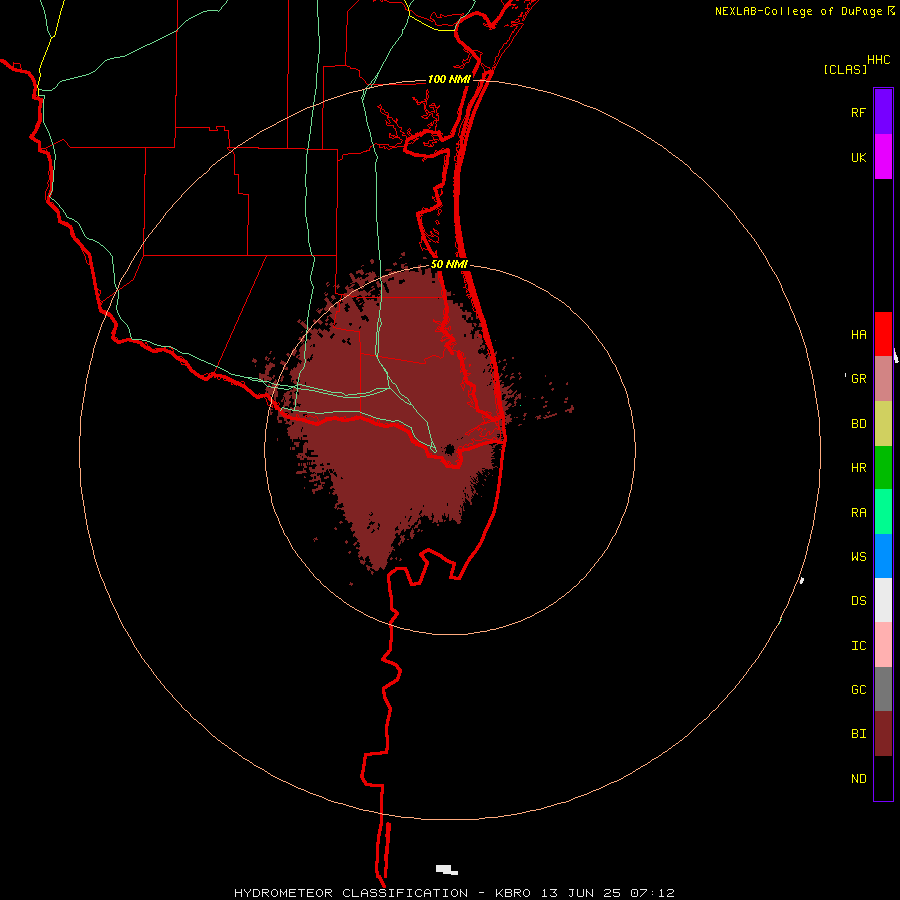The width and height of the screenshot is (900, 900).
Task: Click the HR legend label
Action: 858,468
